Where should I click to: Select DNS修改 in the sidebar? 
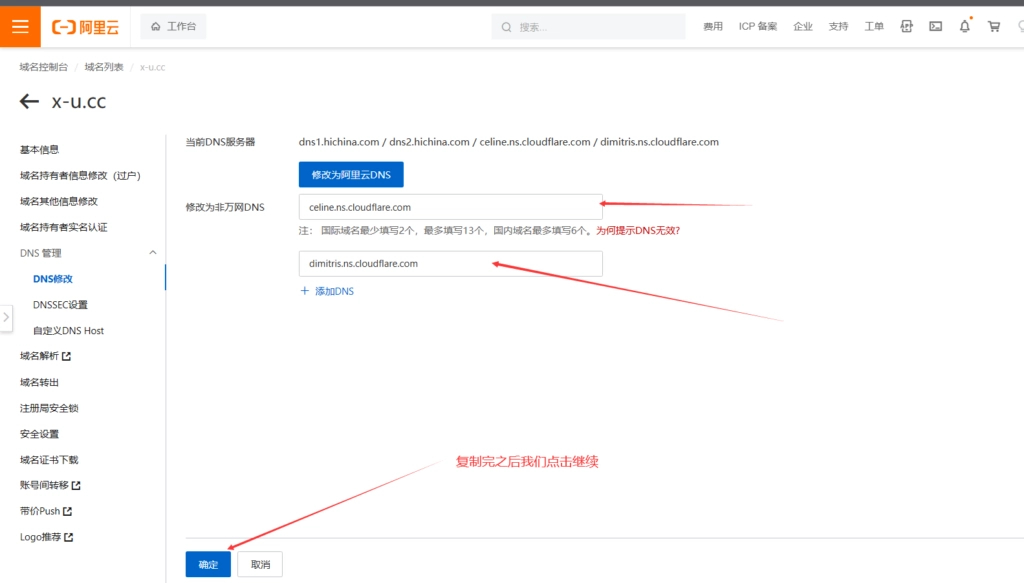click(x=53, y=279)
